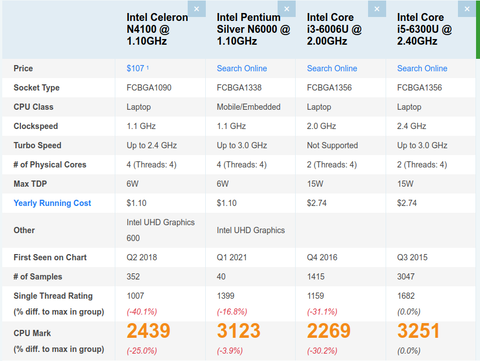This screenshot has width=480, height=361.
Task: Click the Intel Celeron N4100 heading
Action: point(157,29)
